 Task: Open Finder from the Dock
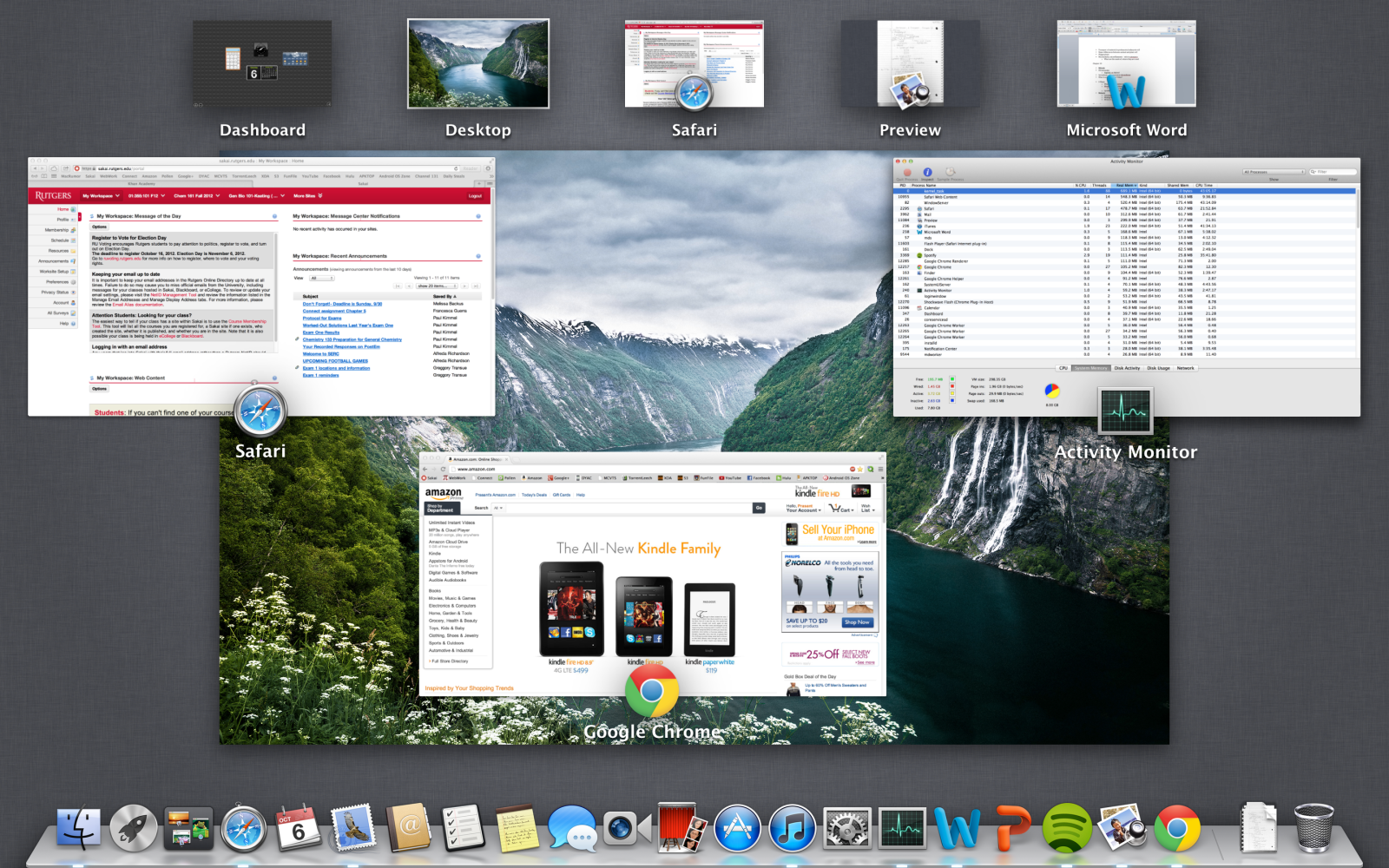coord(78,828)
